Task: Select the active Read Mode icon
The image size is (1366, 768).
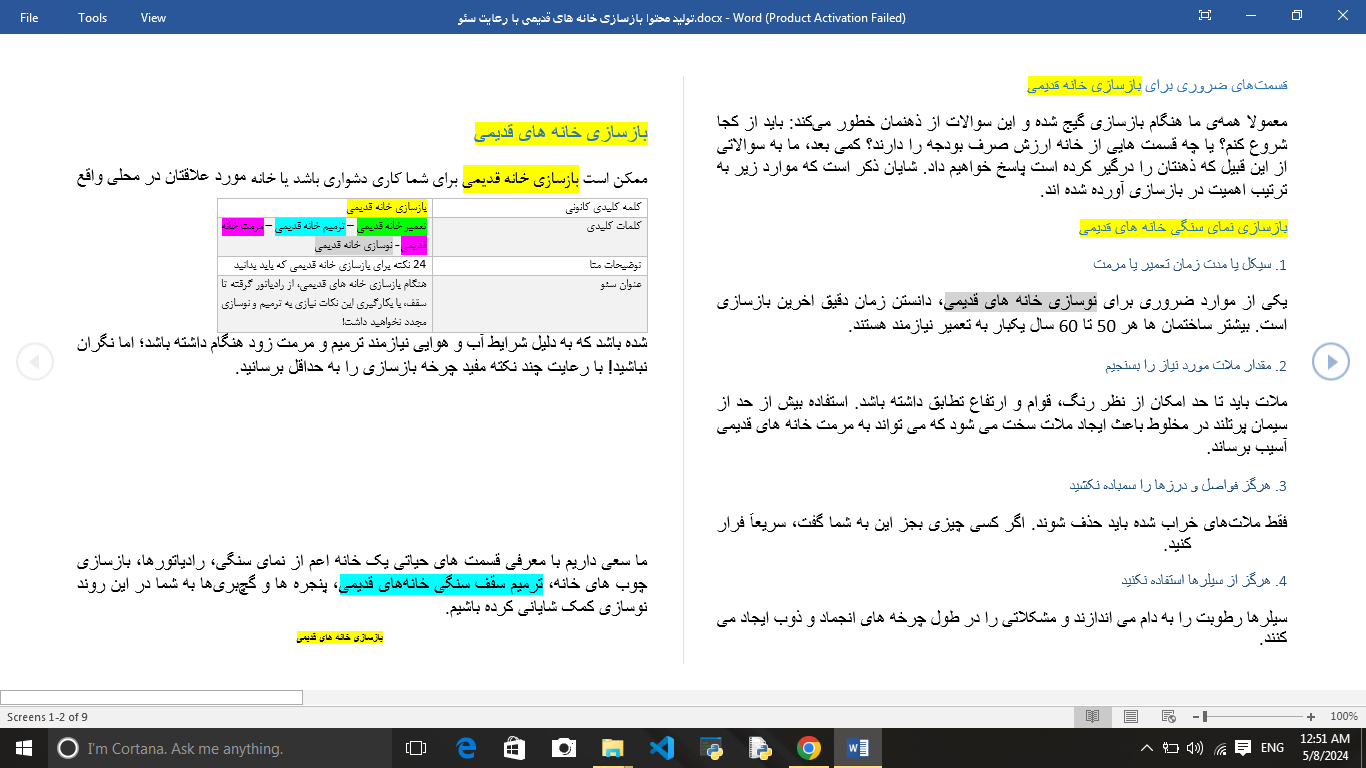Action: 1092,716
